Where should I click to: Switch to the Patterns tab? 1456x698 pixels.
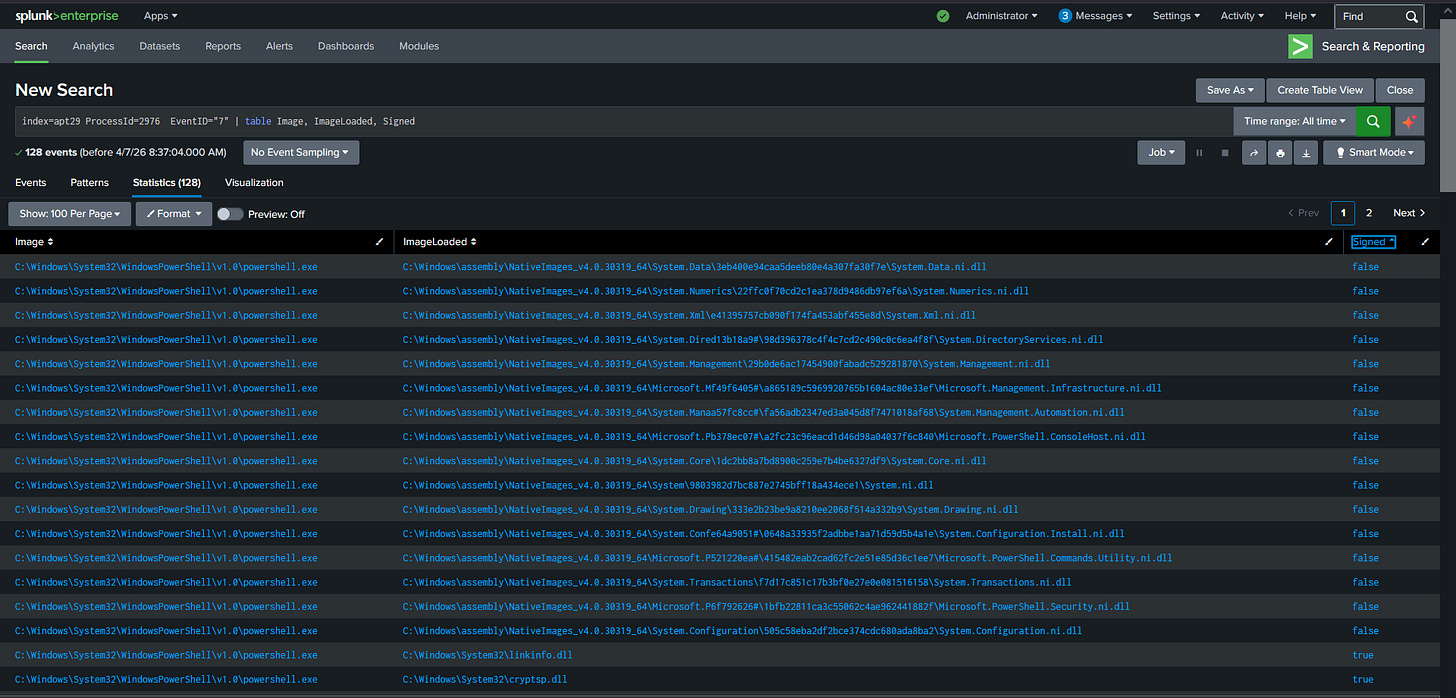89,183
